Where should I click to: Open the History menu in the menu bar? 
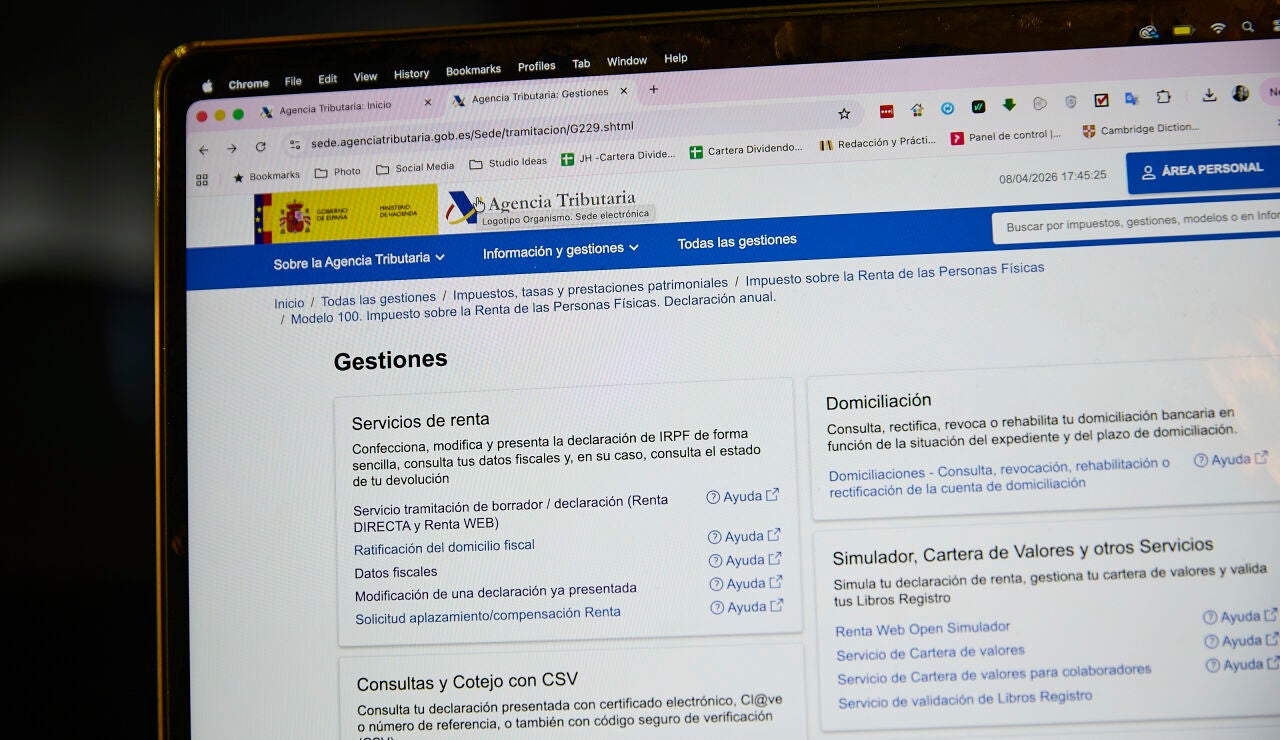click(x=411, y=73)
